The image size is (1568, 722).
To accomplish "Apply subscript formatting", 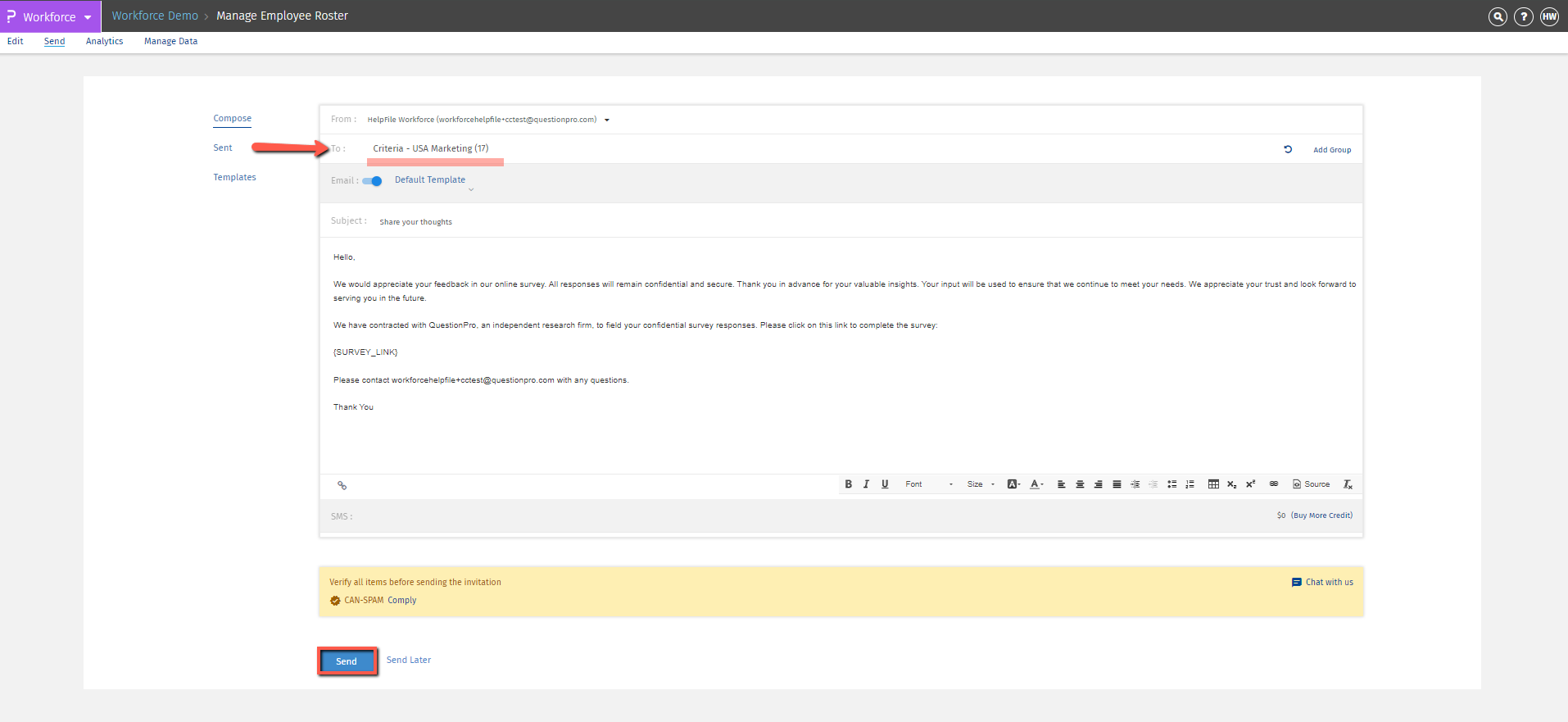I will point(1231,484).
